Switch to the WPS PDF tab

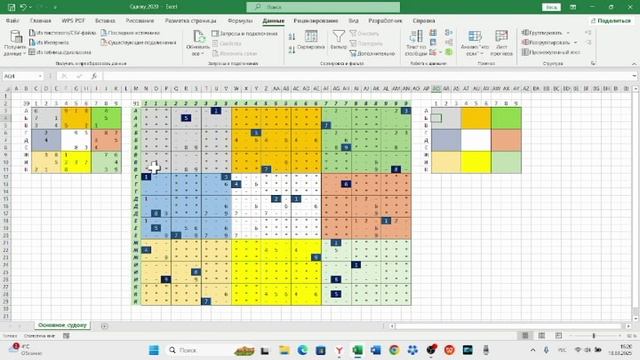[x=73, y=20]
